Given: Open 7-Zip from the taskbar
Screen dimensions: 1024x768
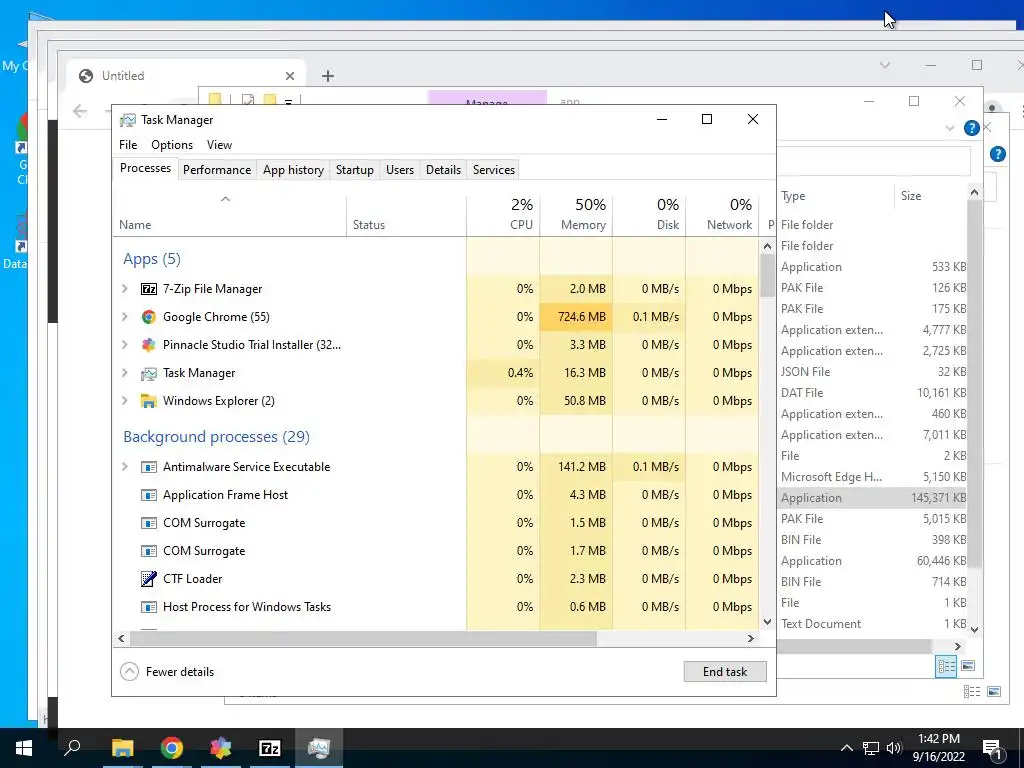Looking at the screenshot, I should 270,748.
